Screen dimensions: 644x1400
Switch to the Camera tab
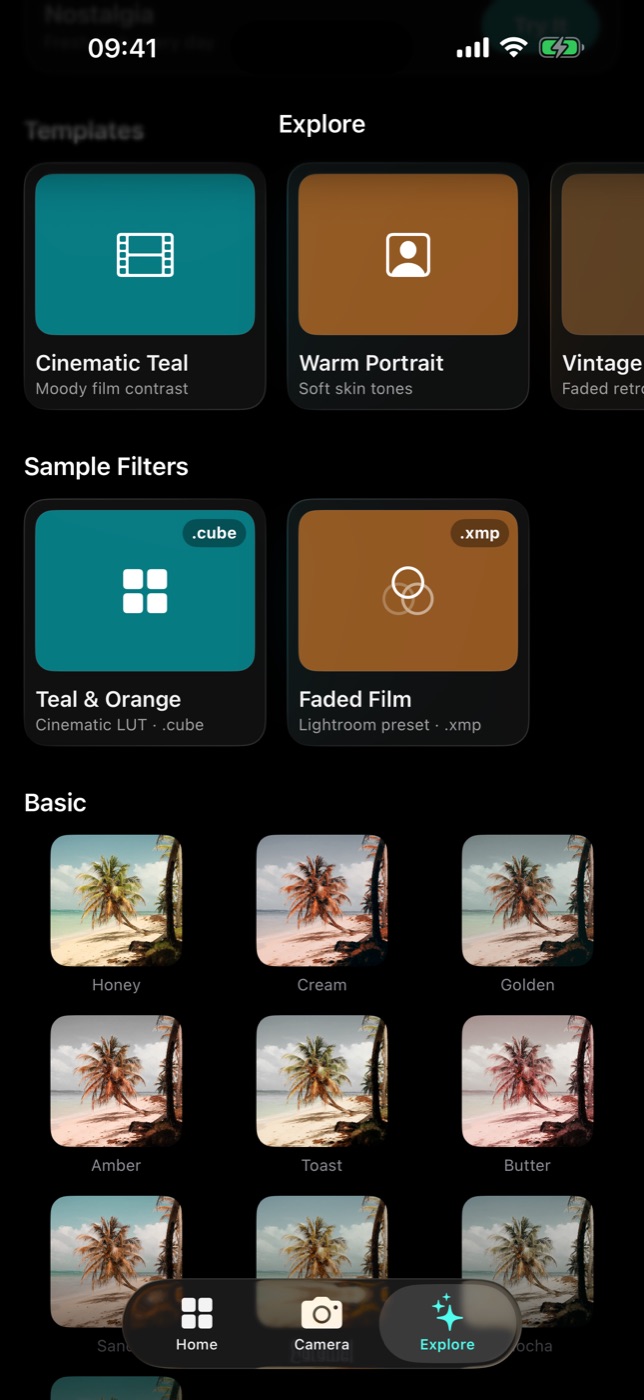point(322,1324)
